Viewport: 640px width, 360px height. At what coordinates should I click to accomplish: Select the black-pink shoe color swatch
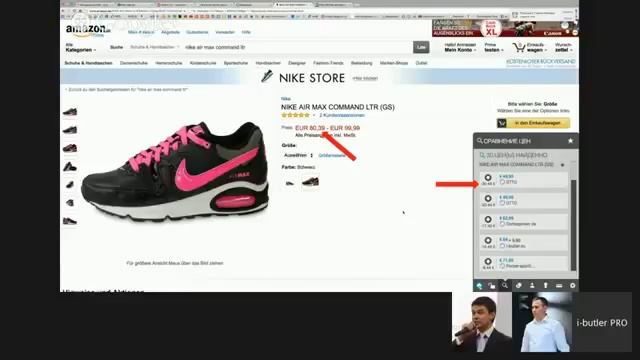click(310, 182)
